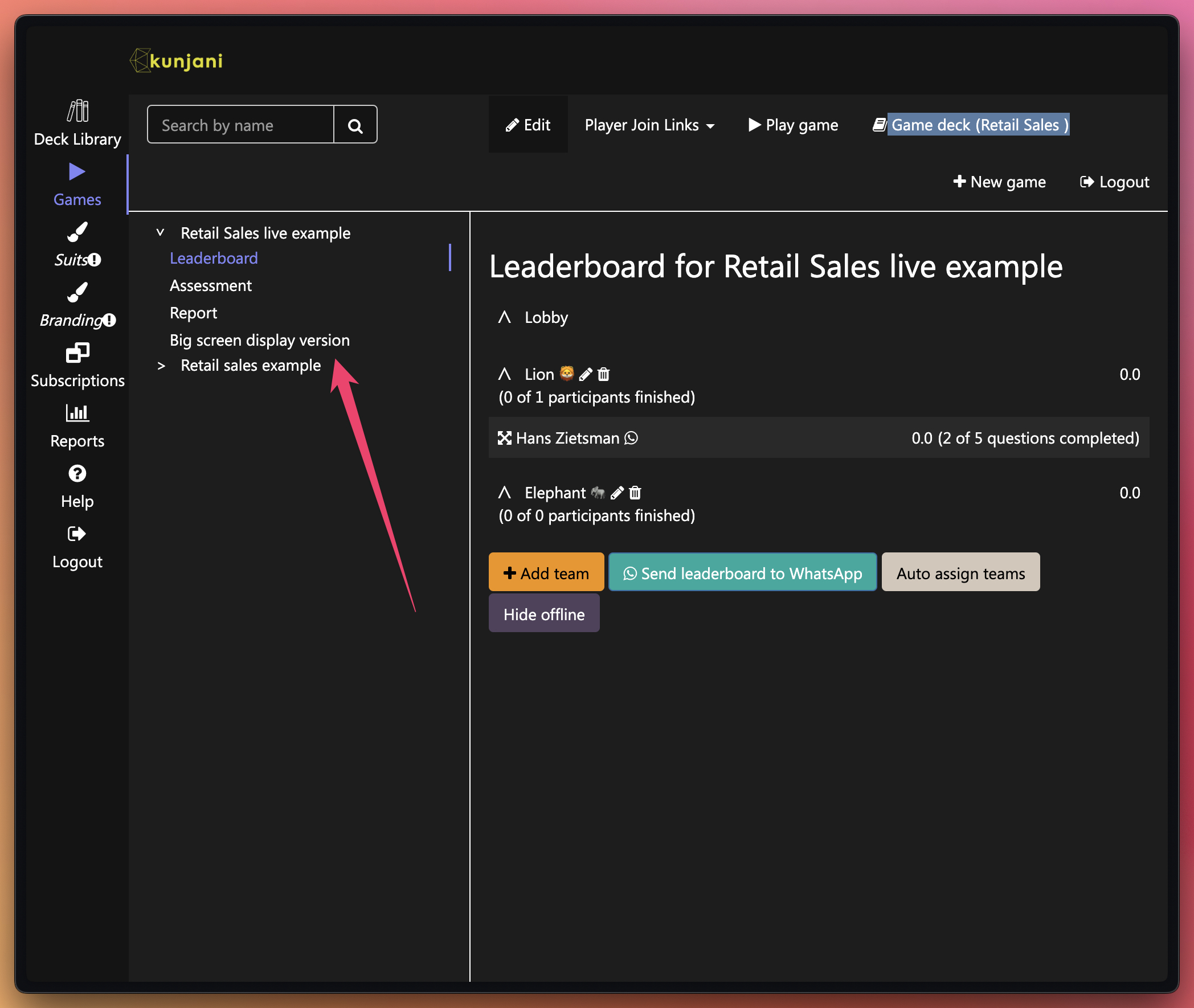Screen dimensions: 1194x1008
Task: Open the Subscriptions sidebar icon
Action: tap(77, 353)
